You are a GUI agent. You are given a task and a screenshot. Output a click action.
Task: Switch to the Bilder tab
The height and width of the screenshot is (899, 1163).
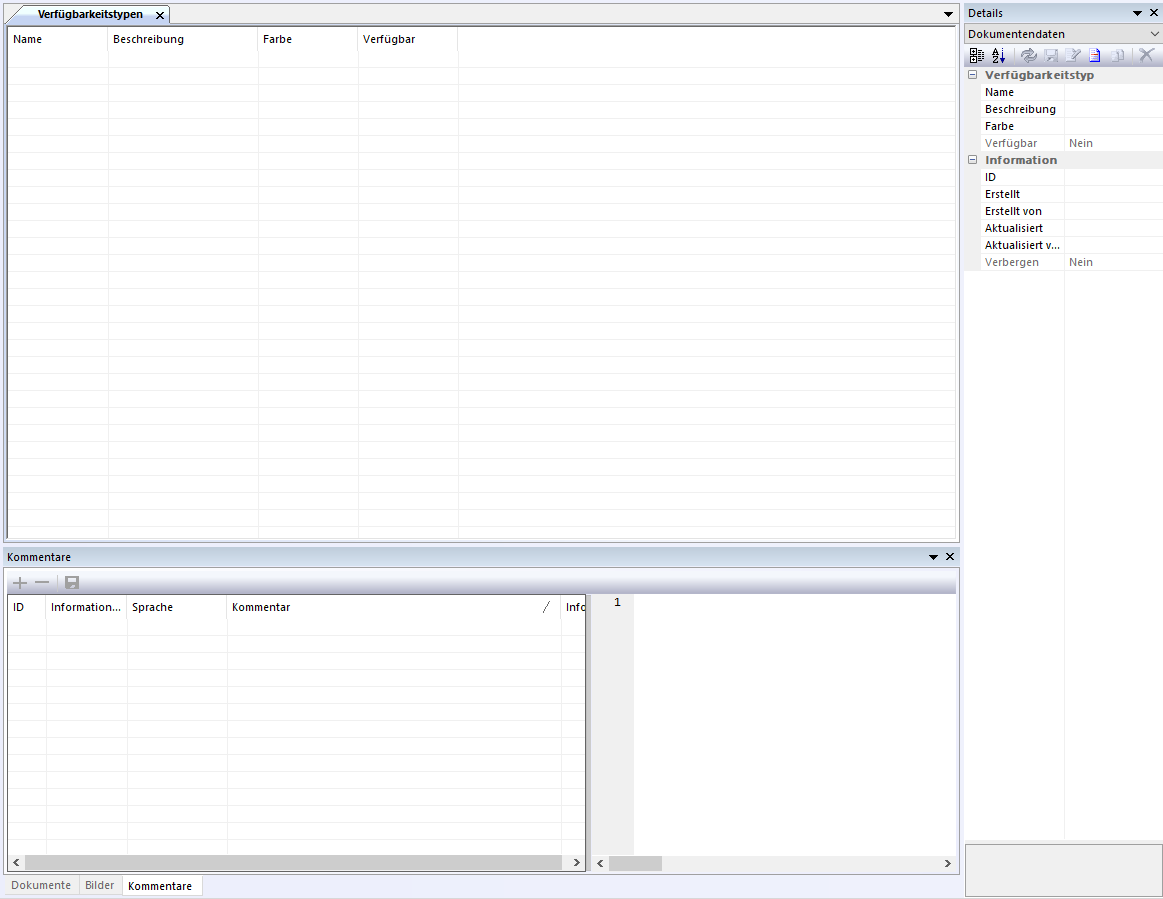(100, 886)
